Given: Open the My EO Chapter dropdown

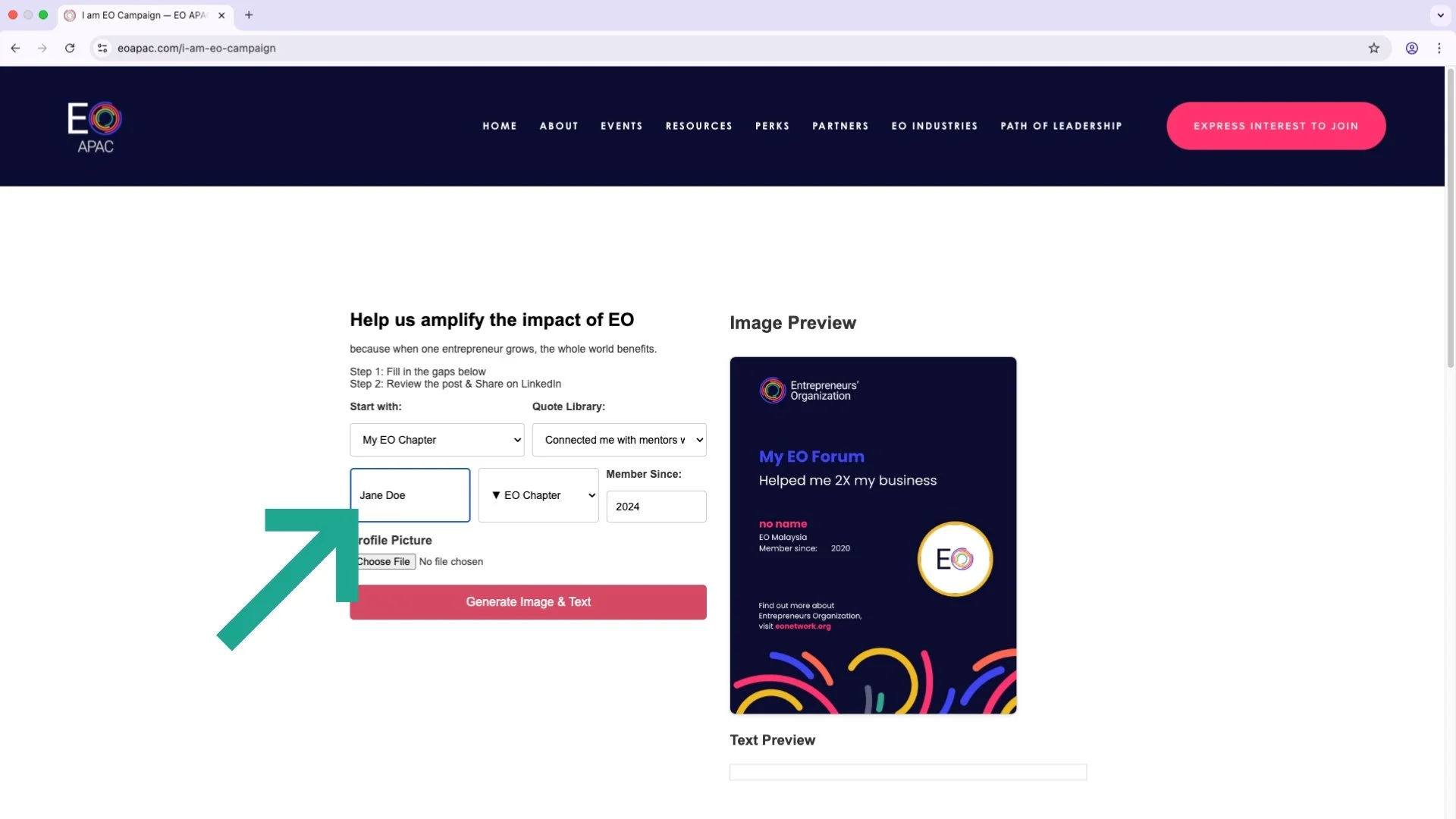Looking at the screenshot, I should tap(437, 440).
